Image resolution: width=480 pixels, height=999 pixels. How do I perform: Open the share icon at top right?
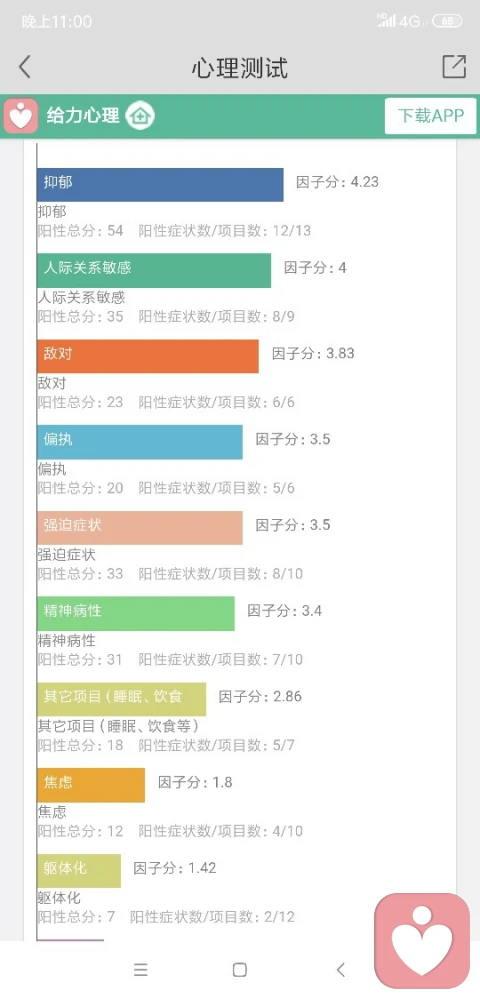[454, 66]
